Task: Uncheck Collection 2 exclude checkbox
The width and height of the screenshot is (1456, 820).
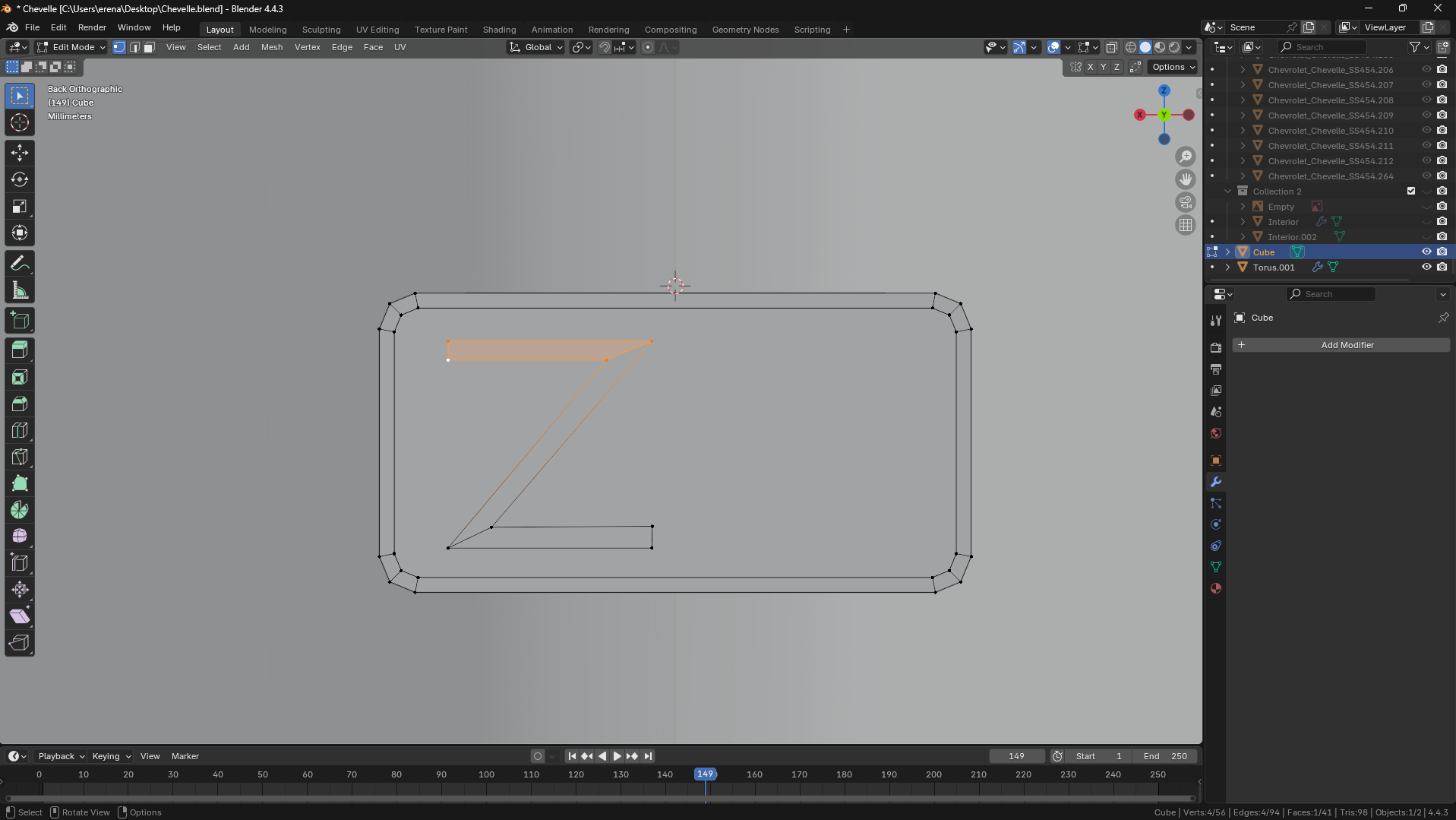Action: tap(1411, 191)
